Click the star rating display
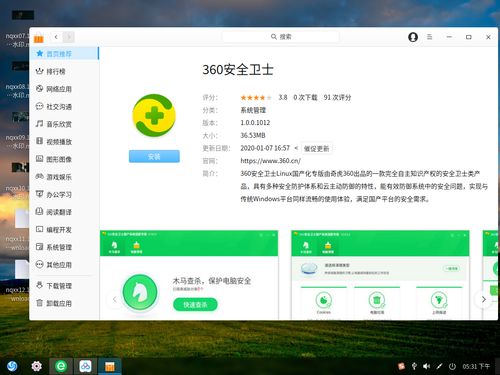Image resolution: width=500 pixels, height=375 pixels. 256,98
